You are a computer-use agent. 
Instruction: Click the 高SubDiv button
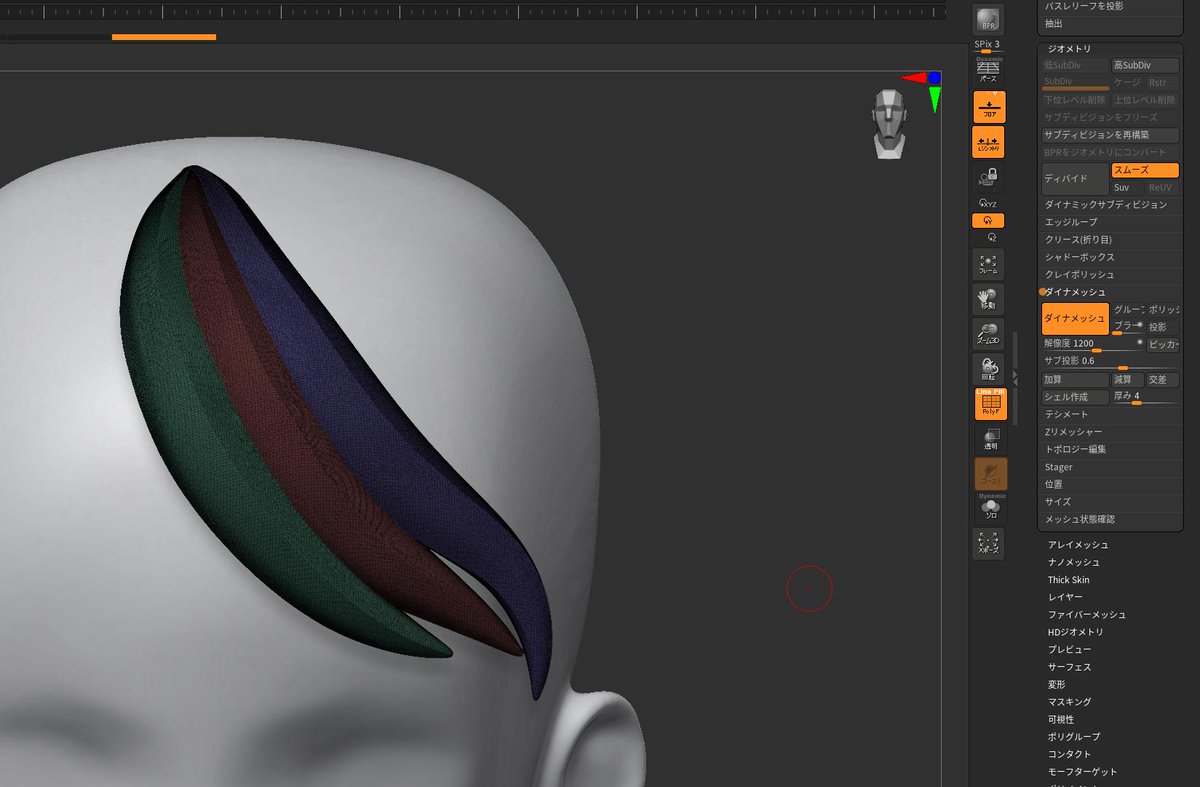point(1145,64)
